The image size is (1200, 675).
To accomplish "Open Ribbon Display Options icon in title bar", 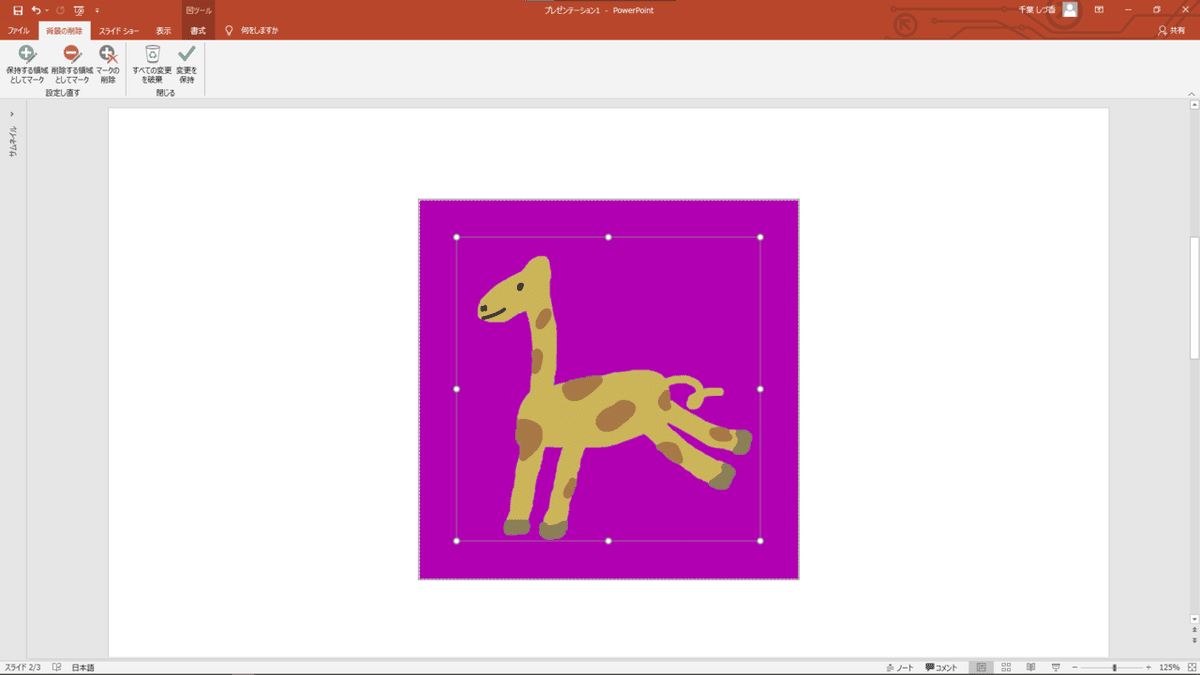I will (x=1099, y=10).
